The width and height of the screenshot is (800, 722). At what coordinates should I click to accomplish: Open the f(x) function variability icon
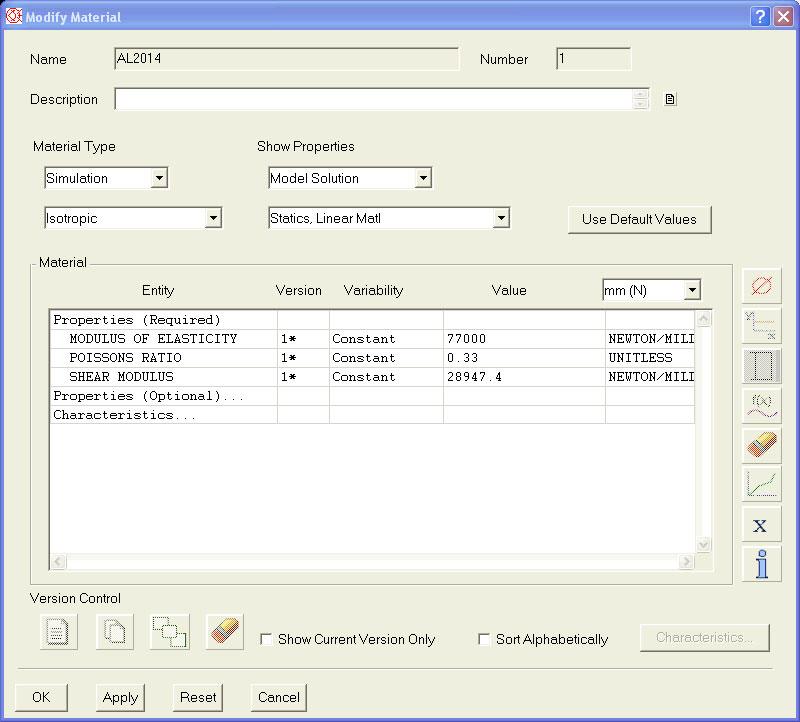761,405
